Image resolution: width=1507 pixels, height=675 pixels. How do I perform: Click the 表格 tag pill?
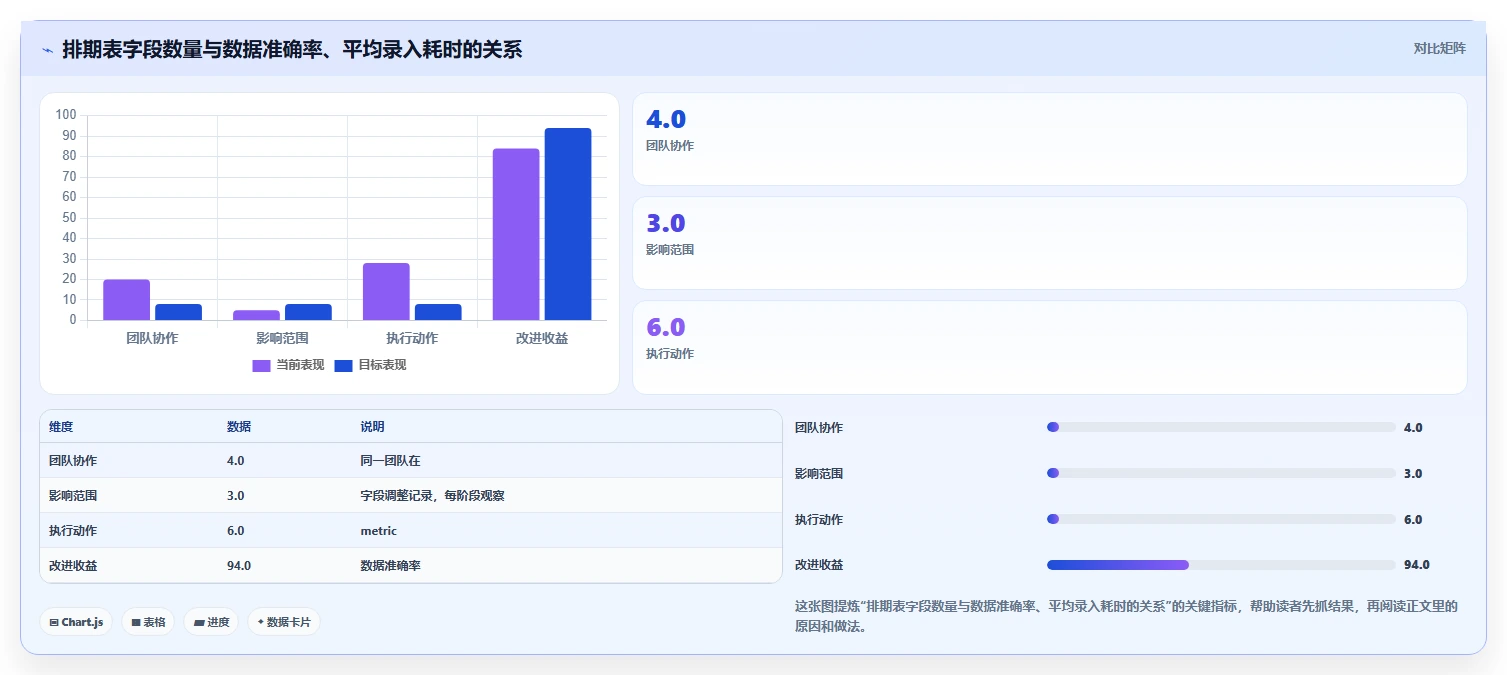point(148,622)
